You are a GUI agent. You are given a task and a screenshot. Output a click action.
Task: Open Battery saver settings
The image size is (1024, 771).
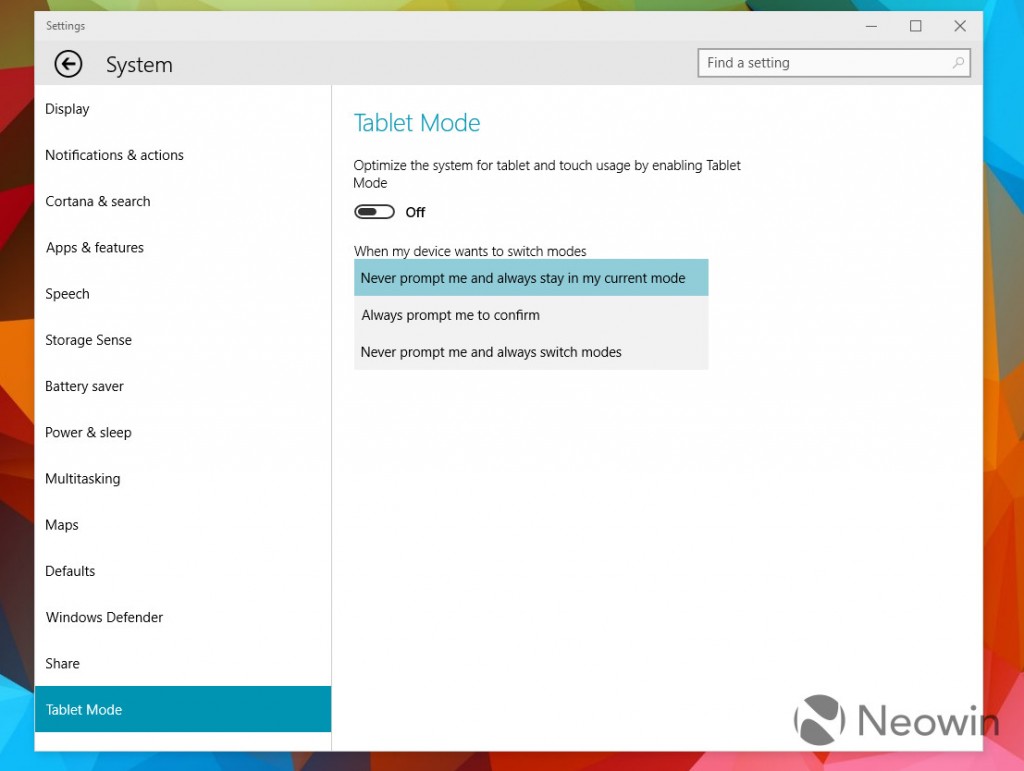pos(84,386)
